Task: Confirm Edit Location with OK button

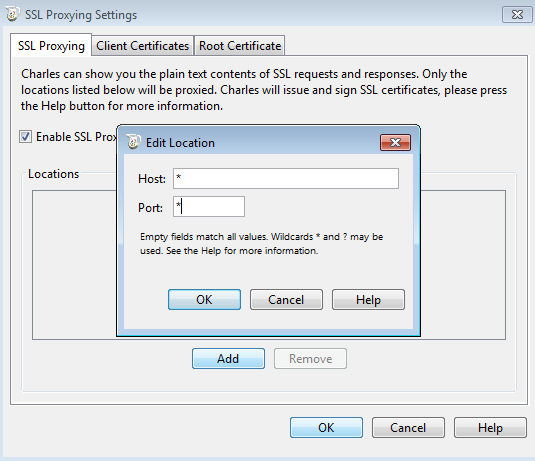Action: [204, 300]
